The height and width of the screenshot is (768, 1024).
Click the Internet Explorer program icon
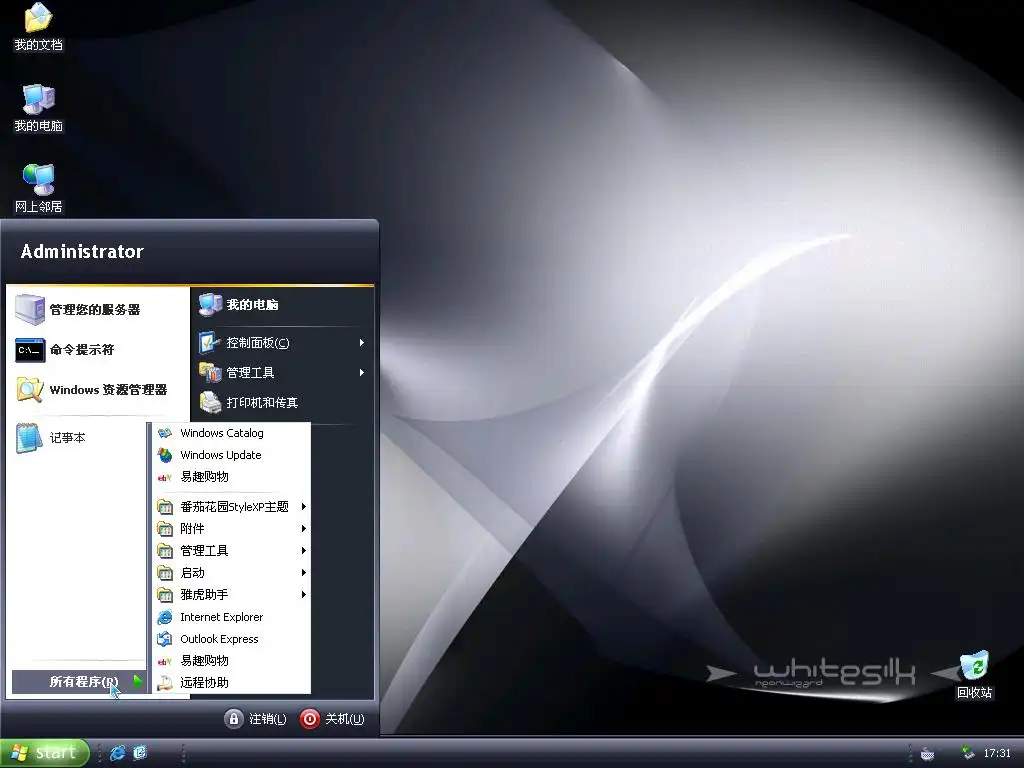pos(165,617)
